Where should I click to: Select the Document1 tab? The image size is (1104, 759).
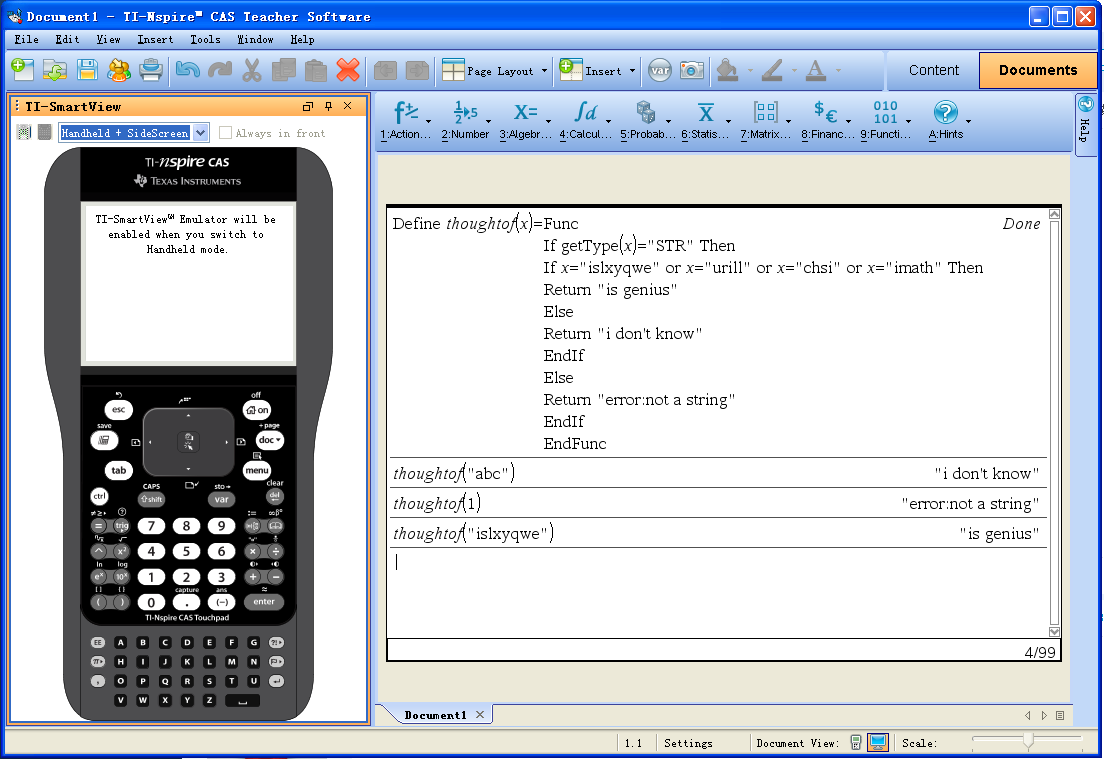[435, 715]
